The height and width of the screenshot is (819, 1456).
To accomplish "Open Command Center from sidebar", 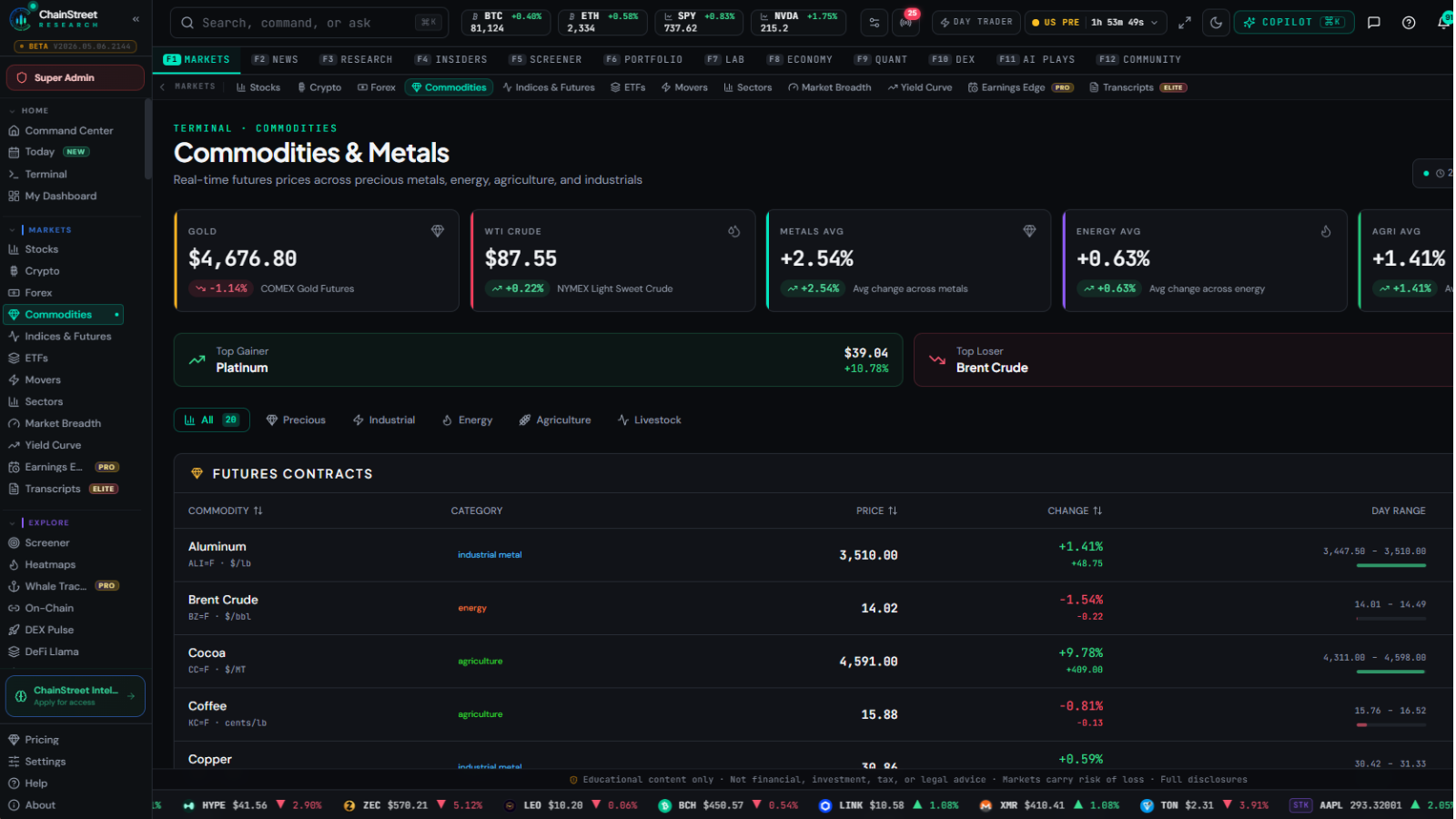I will tap(70, 130).
